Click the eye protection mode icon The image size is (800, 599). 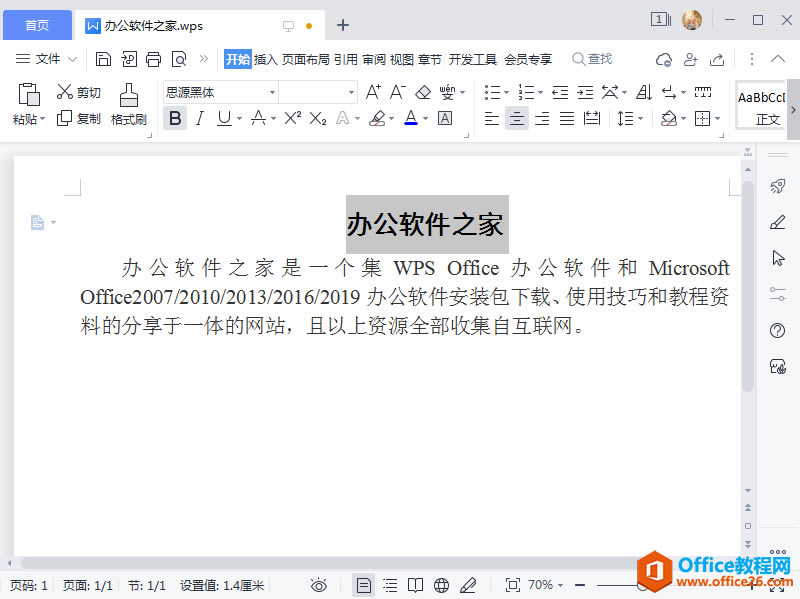pyautogui.click(x=319, y=584)
